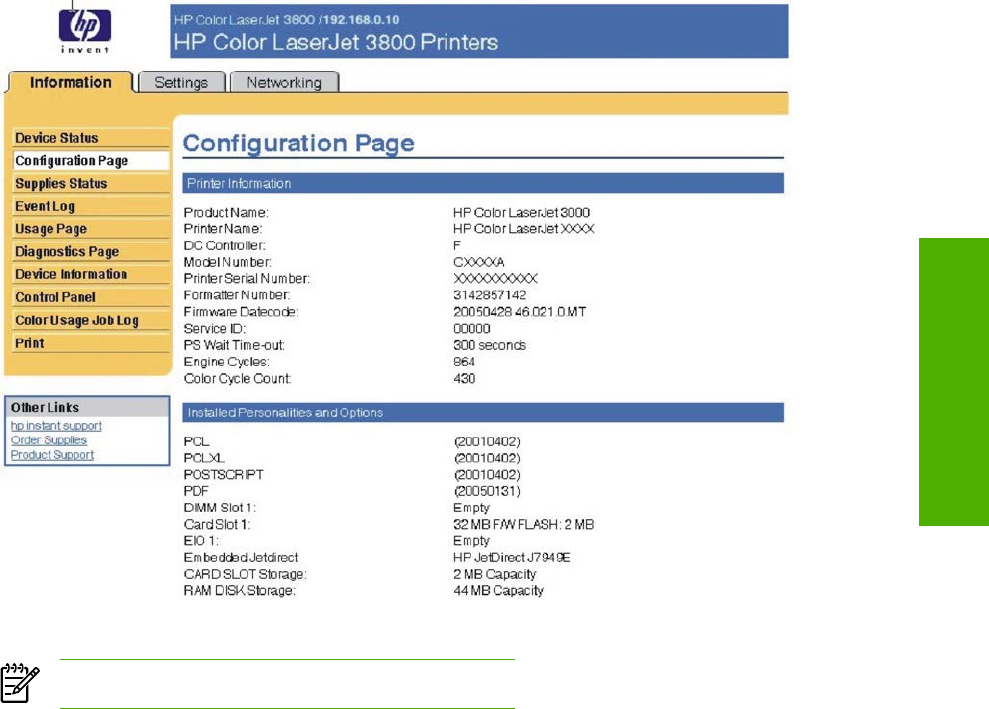Click the Printer Information section header
Screen dimensions: 989x709
483,184
